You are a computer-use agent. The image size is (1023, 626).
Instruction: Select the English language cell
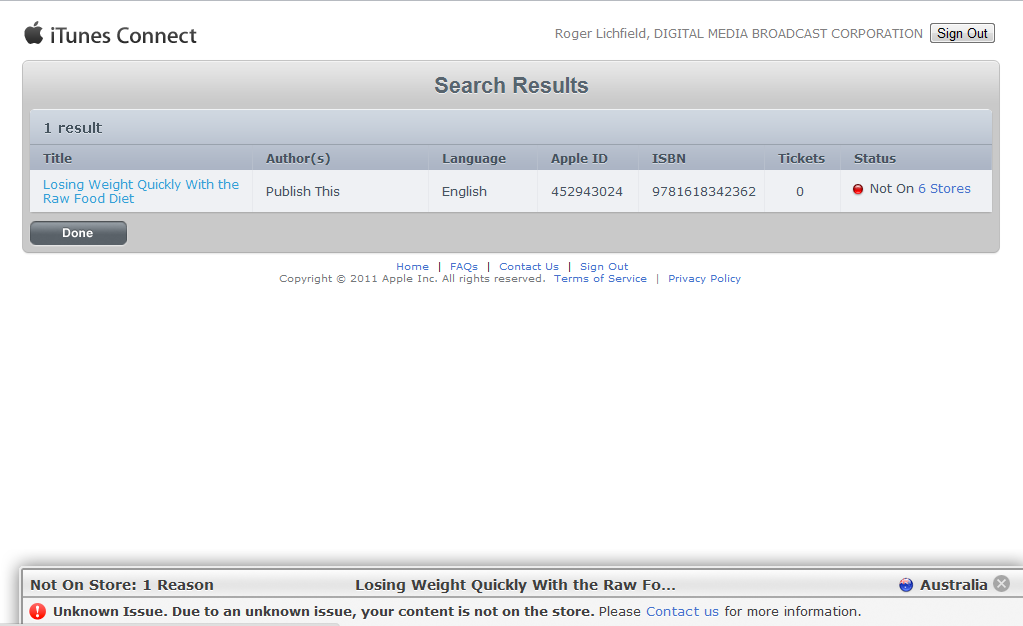coord(464,191)
